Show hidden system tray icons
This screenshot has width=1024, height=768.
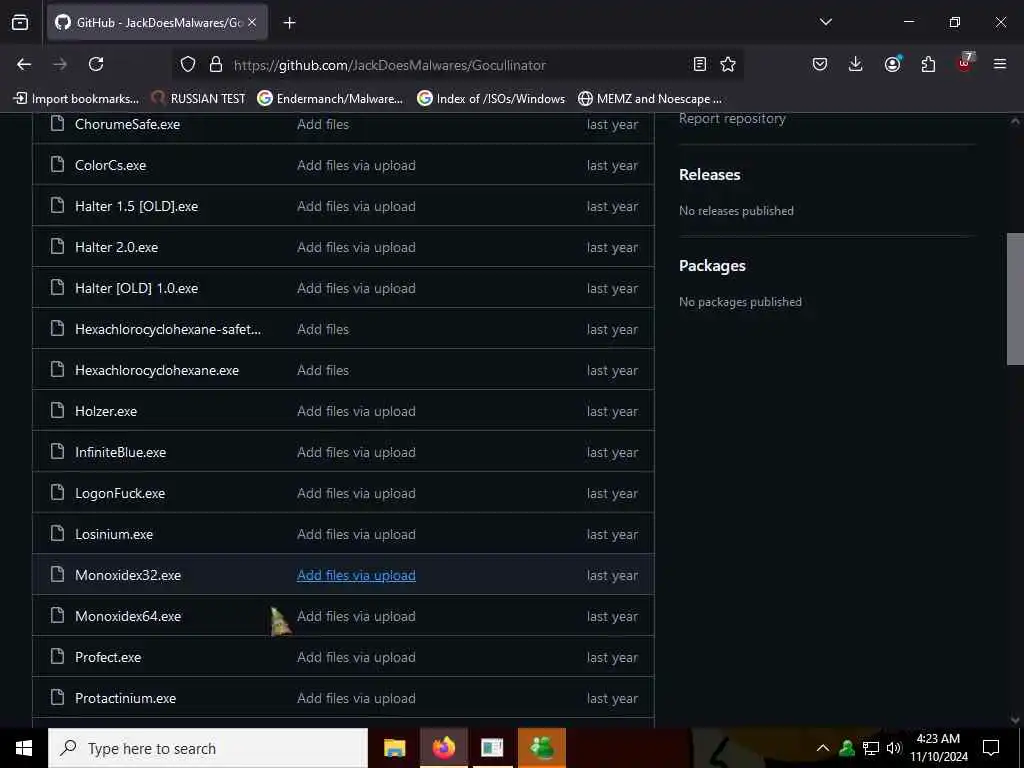(x=823, y=748)
